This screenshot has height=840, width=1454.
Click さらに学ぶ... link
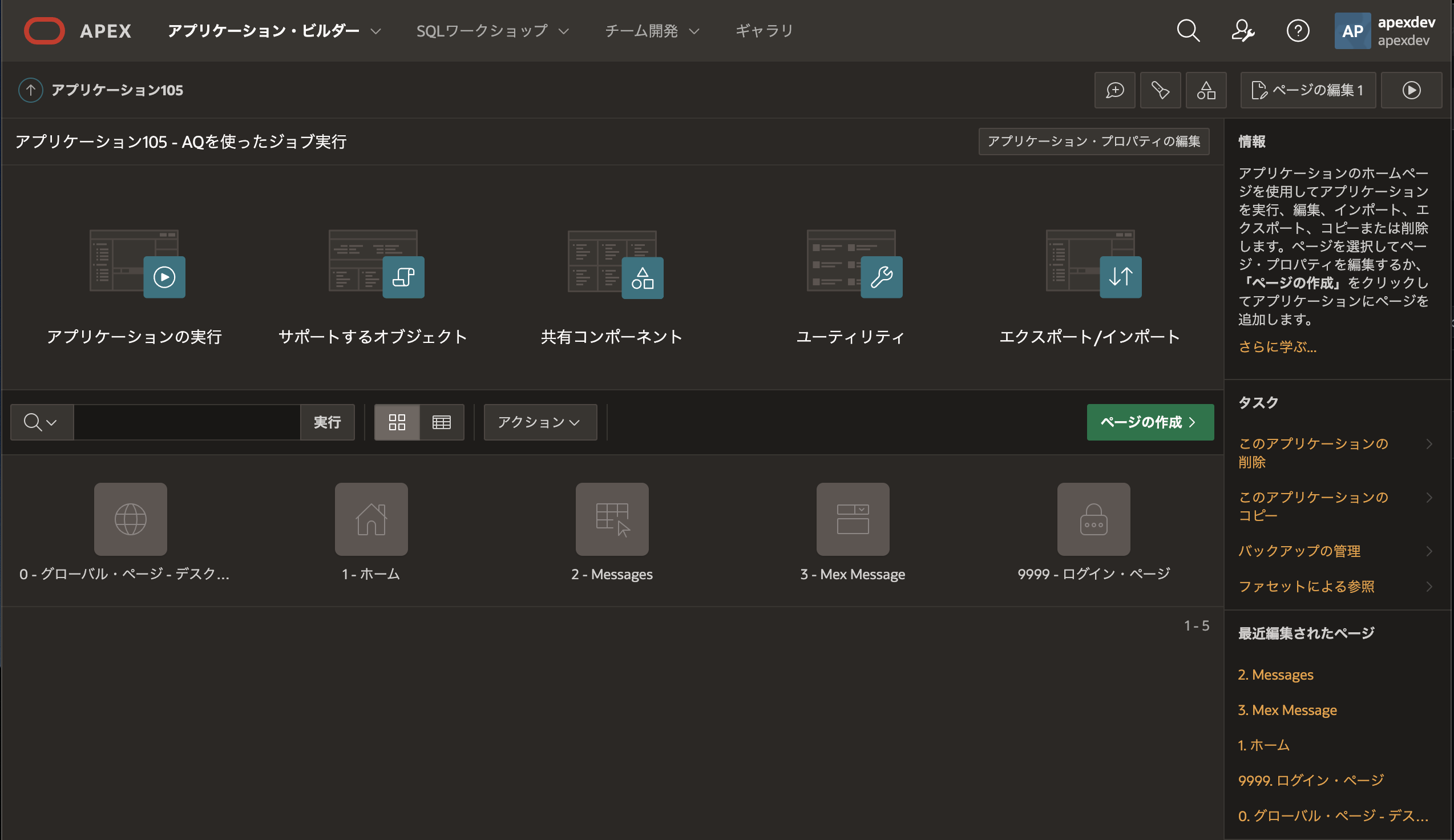1277,347
